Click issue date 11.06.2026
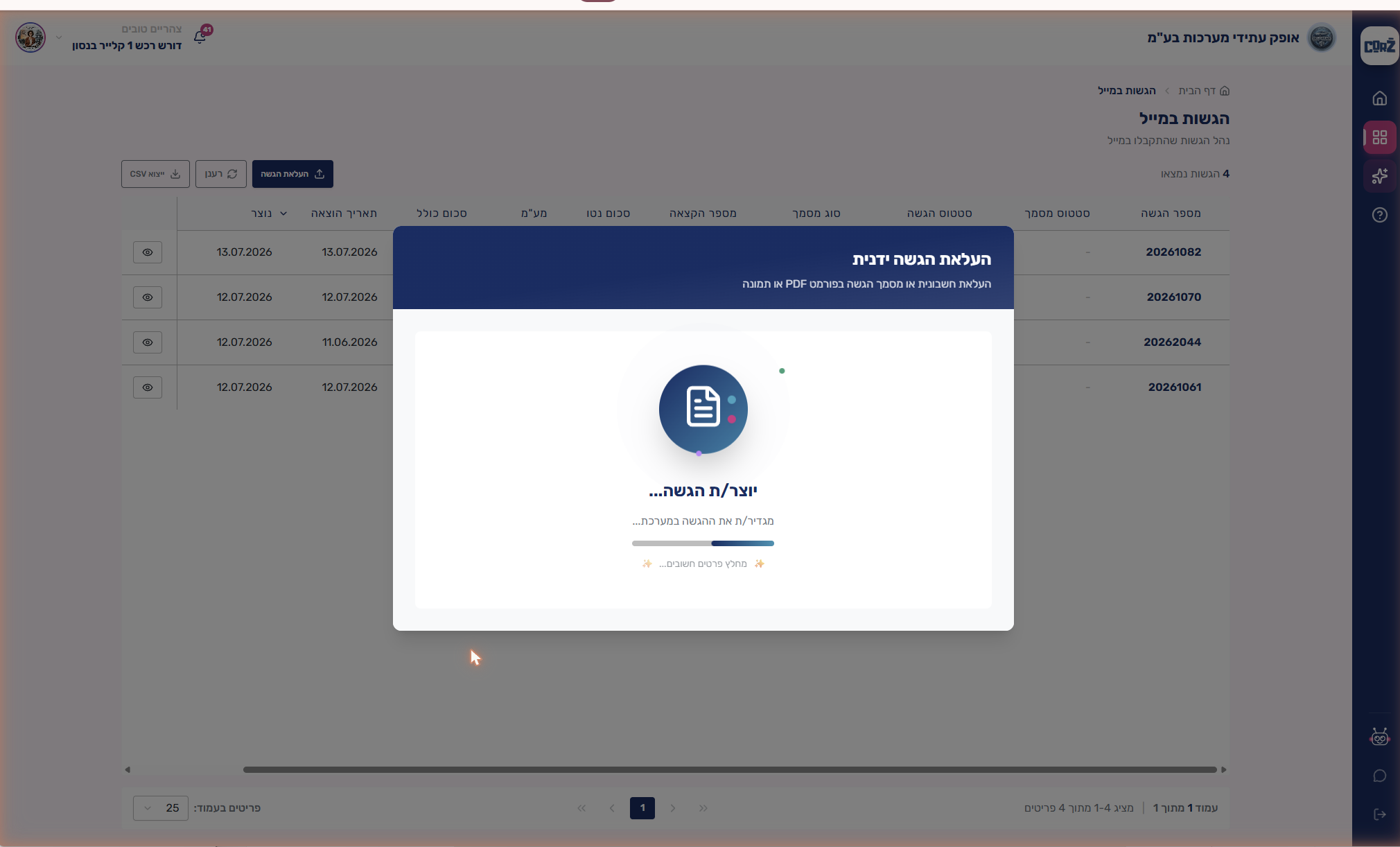 (349, 342)
